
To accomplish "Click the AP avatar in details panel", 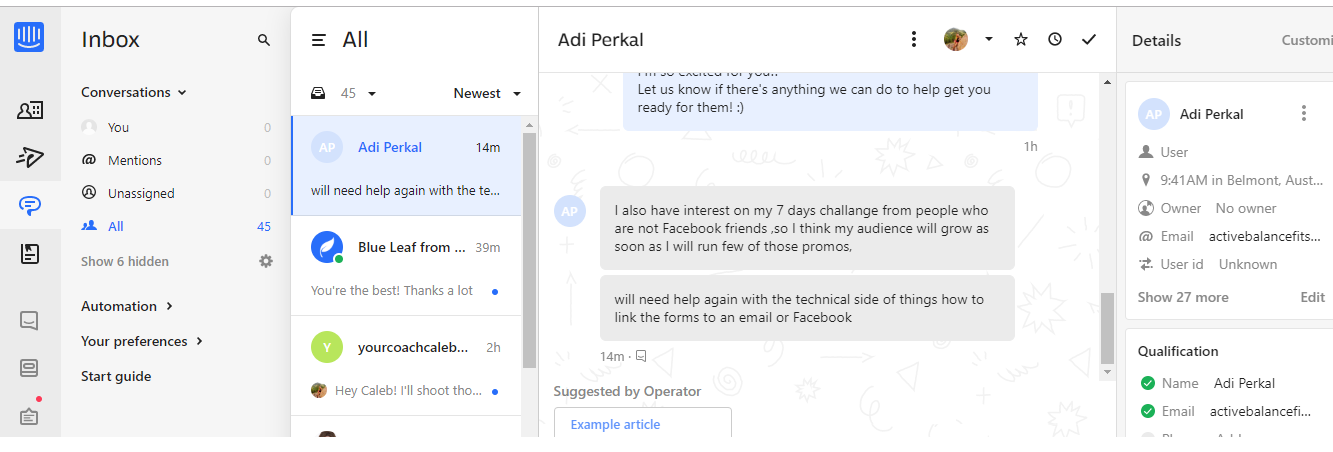I will [1154, 114].
